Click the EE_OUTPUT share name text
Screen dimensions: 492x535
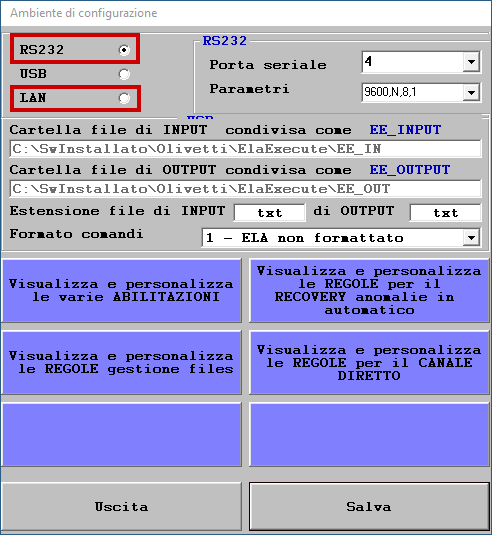(410, 170)
